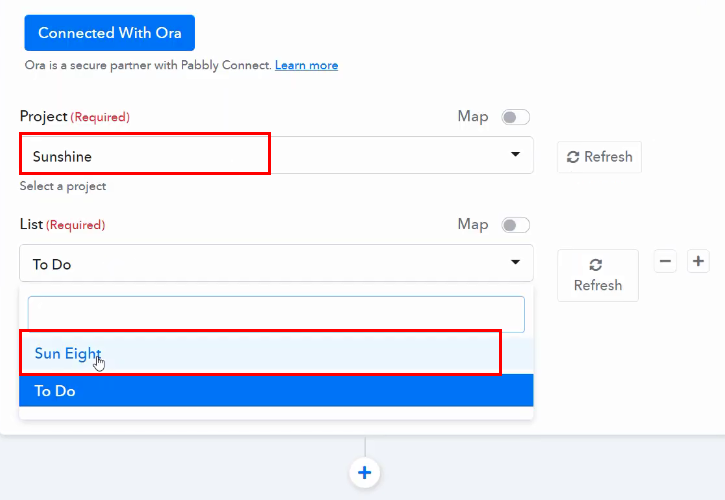Click the plus icon beside List Refresh
Viewport: 725px width, 500px height.
698,261
